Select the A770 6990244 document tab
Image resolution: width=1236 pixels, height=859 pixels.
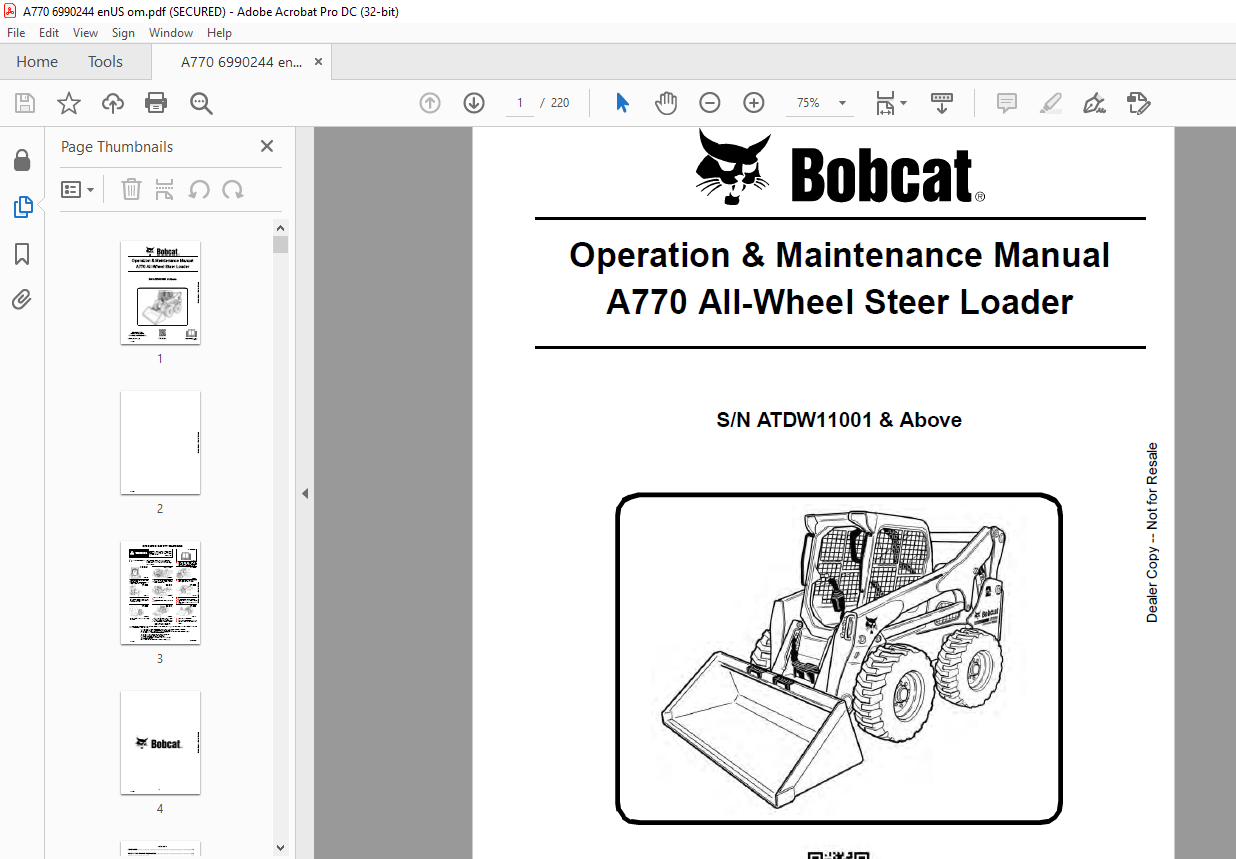[241, 62]
